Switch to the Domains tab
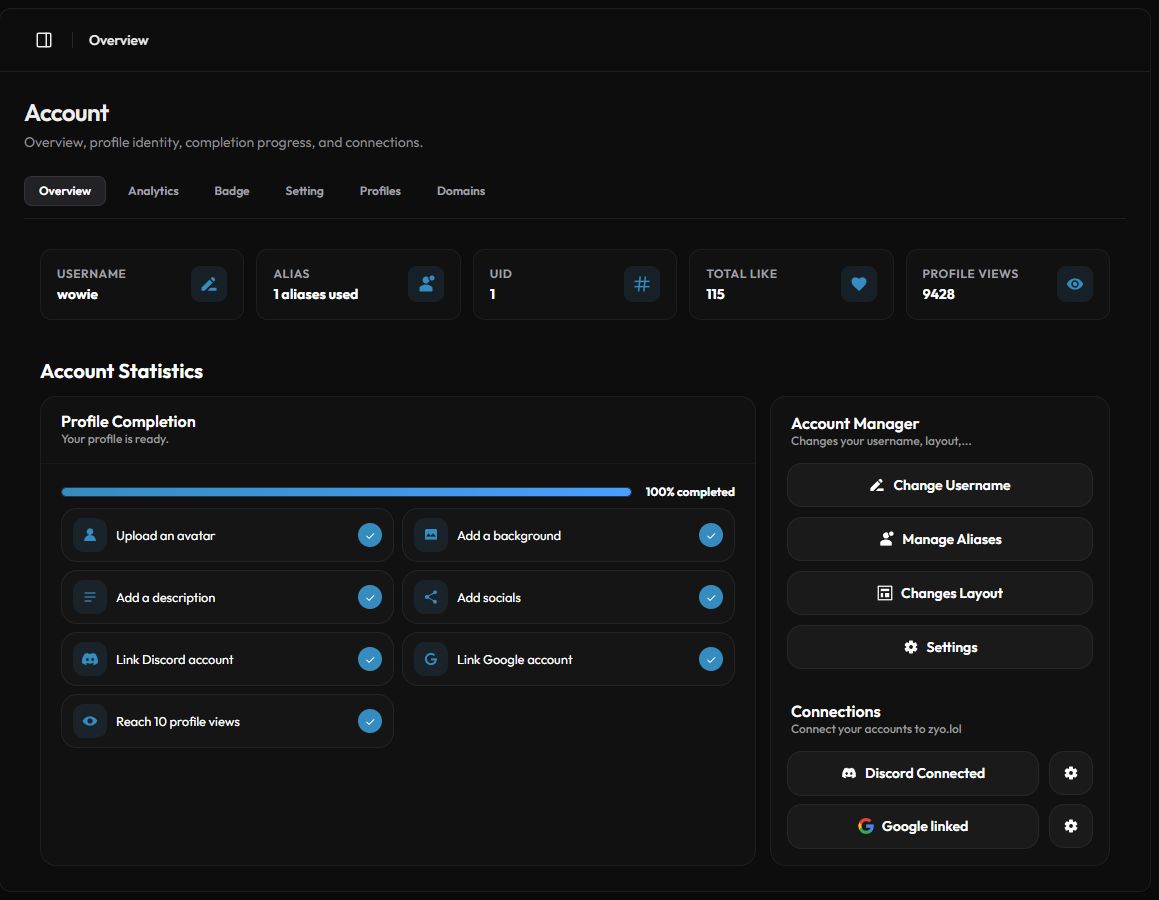This screenshot has width=1159, height=900. pyautogui.click(x=460, y=191)
